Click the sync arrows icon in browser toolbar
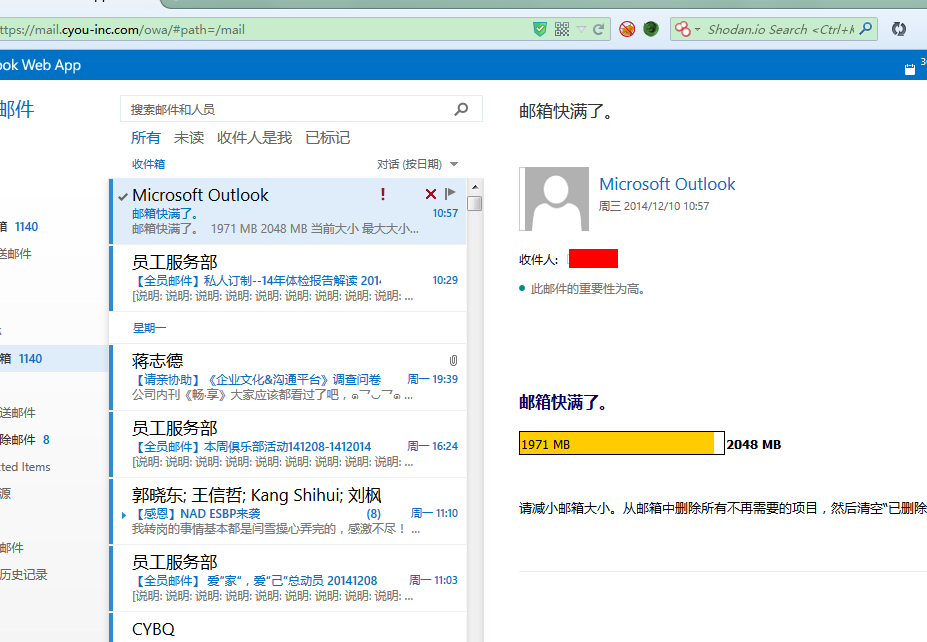 pos(899,29)
